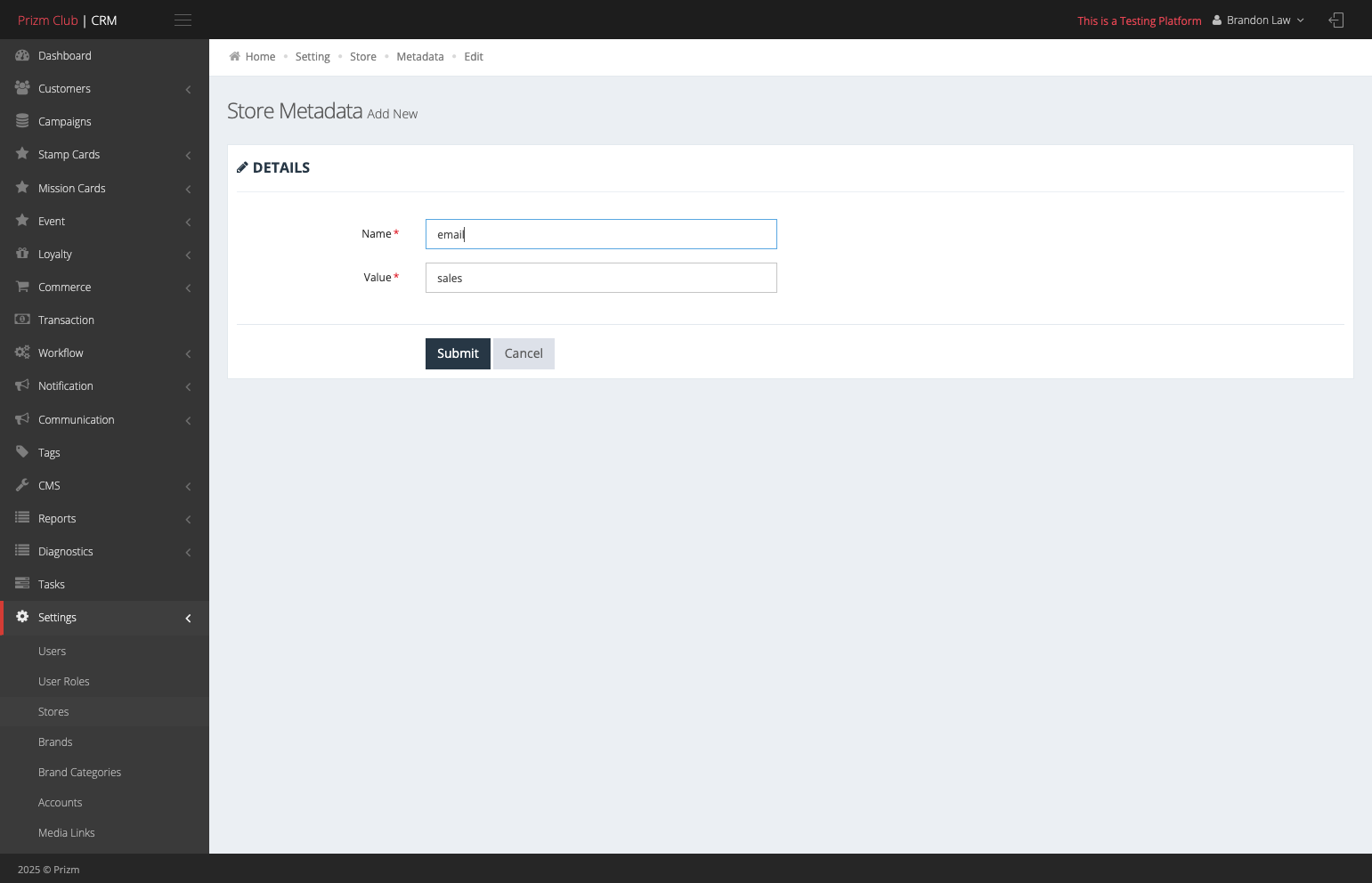The image size is (1372, 883).
Task: Open the Metadata breadcrumb link
Action: (420, 56)
